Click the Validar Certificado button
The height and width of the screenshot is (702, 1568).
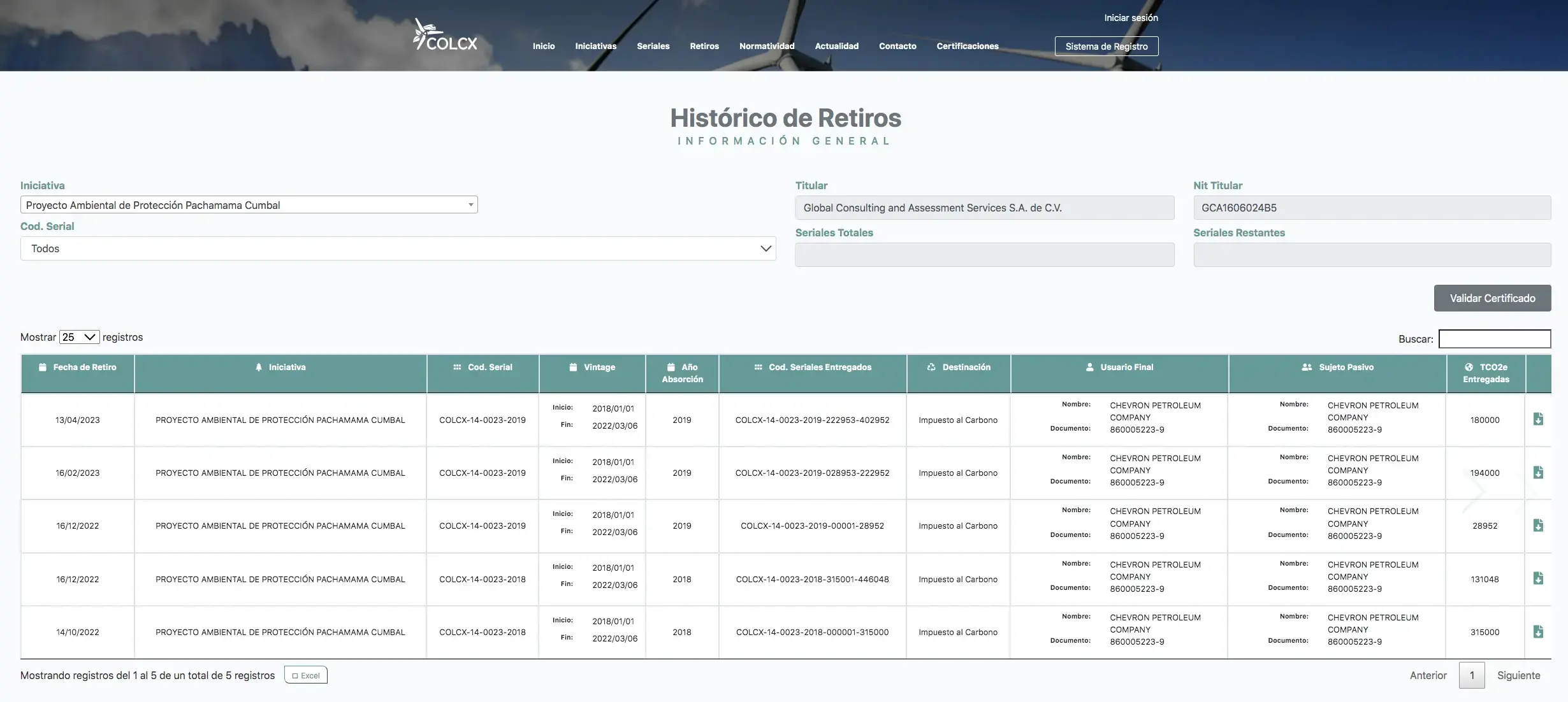pyautogui.click(x=1492, y=298)
